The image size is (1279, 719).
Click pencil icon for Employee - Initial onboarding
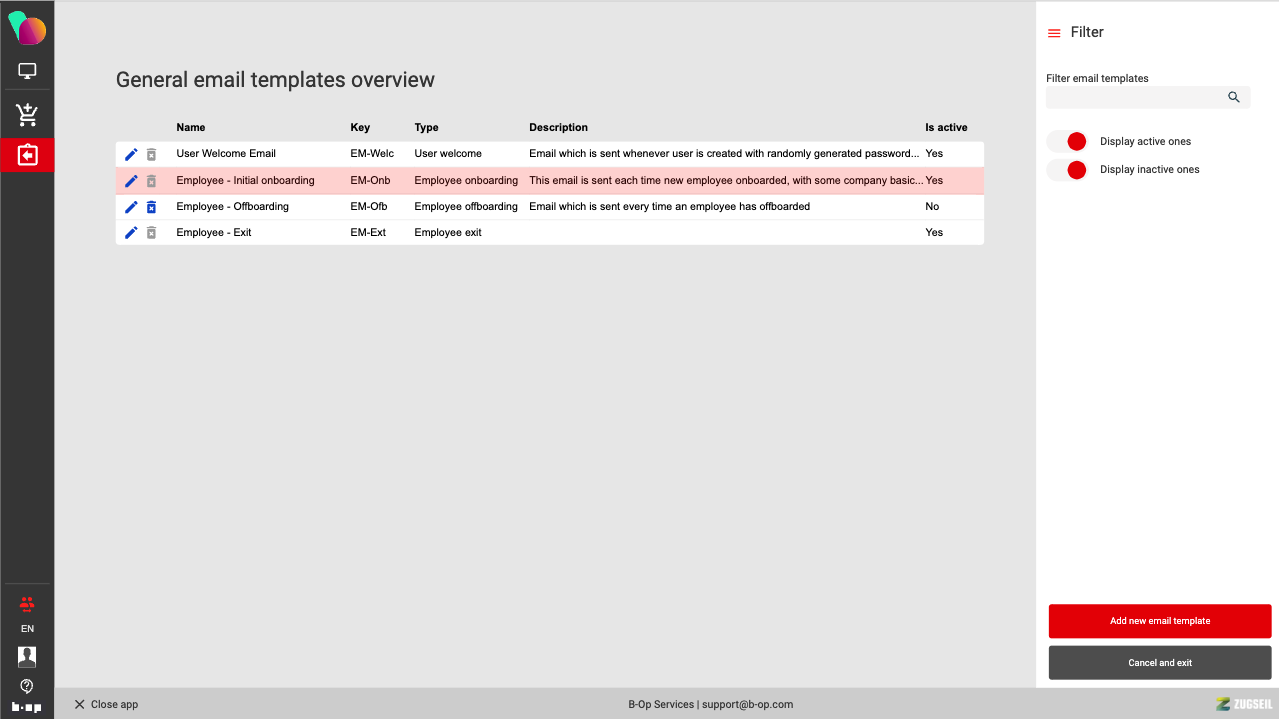[x=131, y=181]
